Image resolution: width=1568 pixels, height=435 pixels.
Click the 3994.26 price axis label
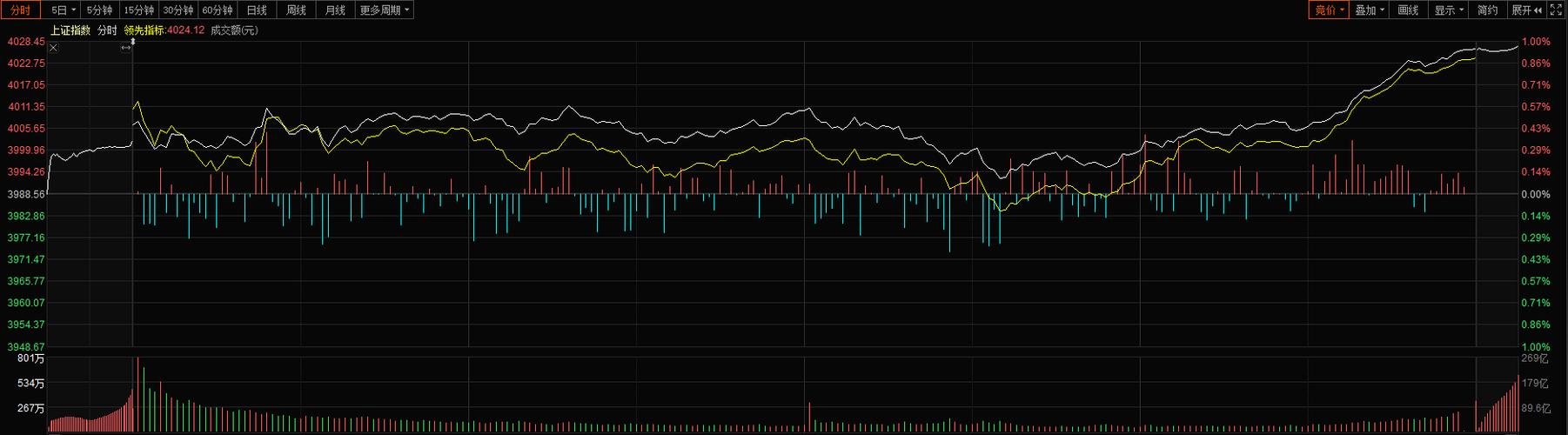[26, 172]
